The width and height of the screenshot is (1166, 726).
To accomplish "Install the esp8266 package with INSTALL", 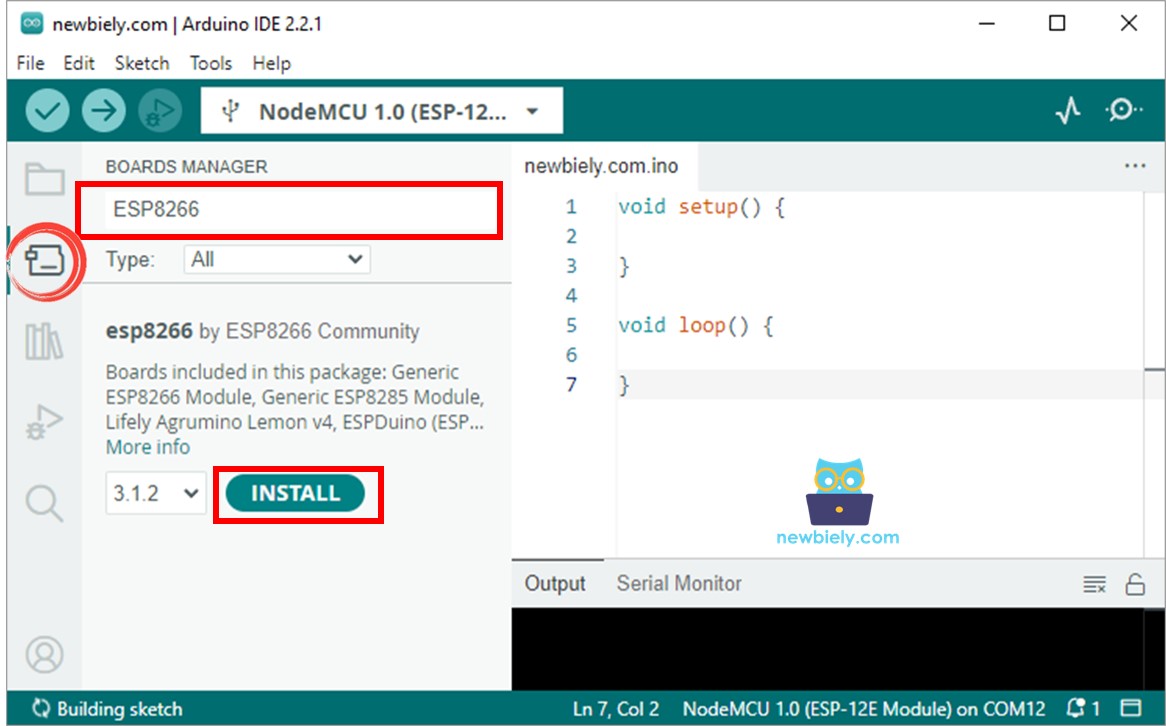I will pyautogui.click(x=295, y=493).
